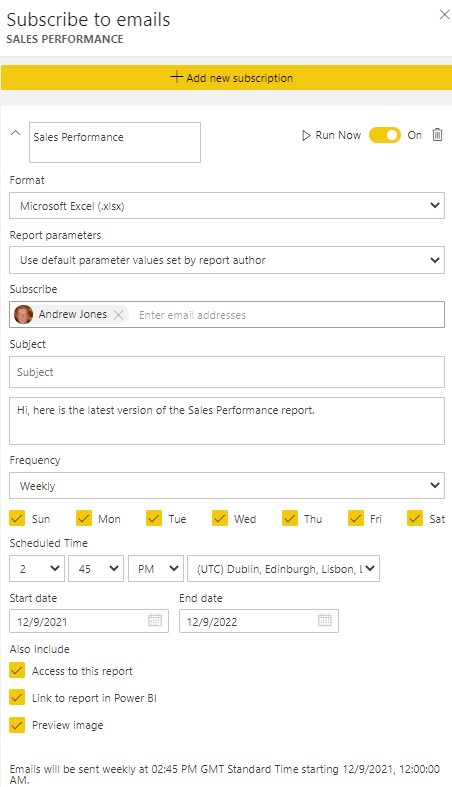This screenshot has height=787, width=452.
Task: Open the Report parameters dropdown
Action: point(227,260)
